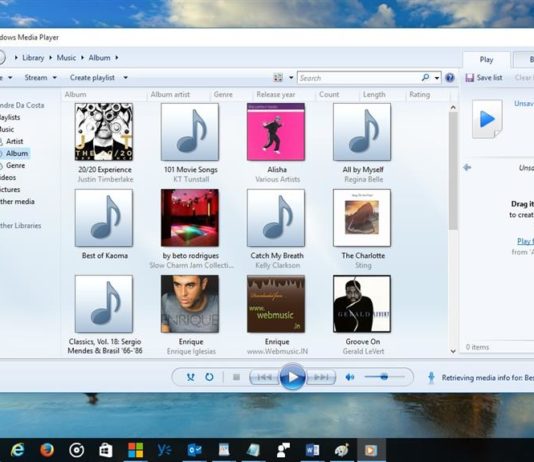Select Artist in the navigation pane

14,141
